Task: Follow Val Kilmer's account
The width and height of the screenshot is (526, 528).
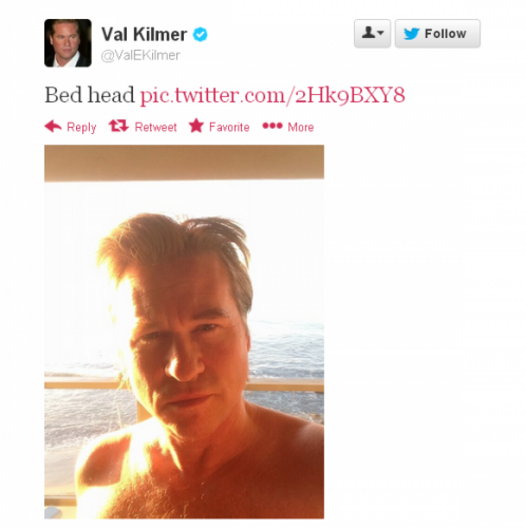Action: pyautogui.click(x=437, y=33)
